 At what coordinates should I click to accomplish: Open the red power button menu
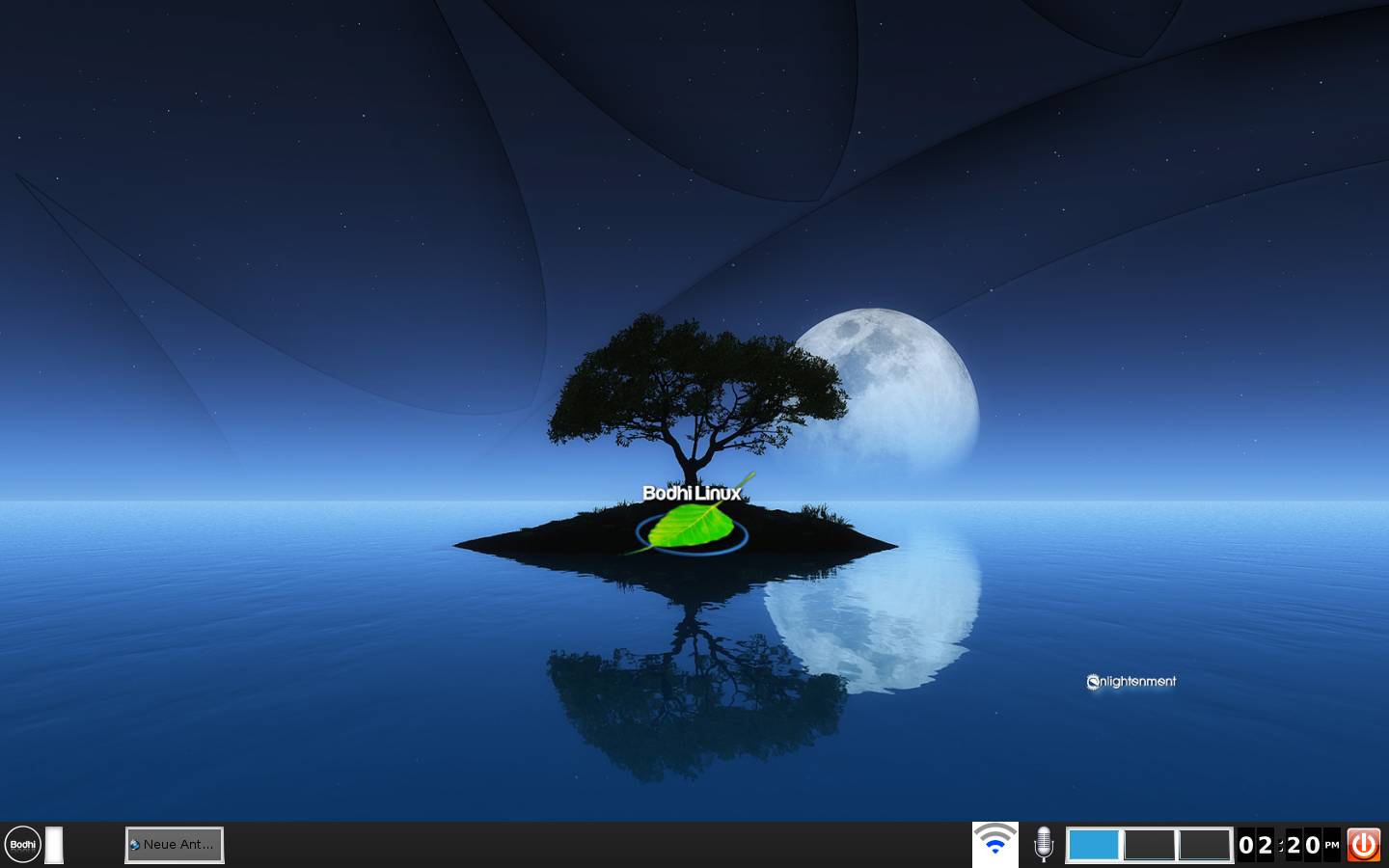1364,845
